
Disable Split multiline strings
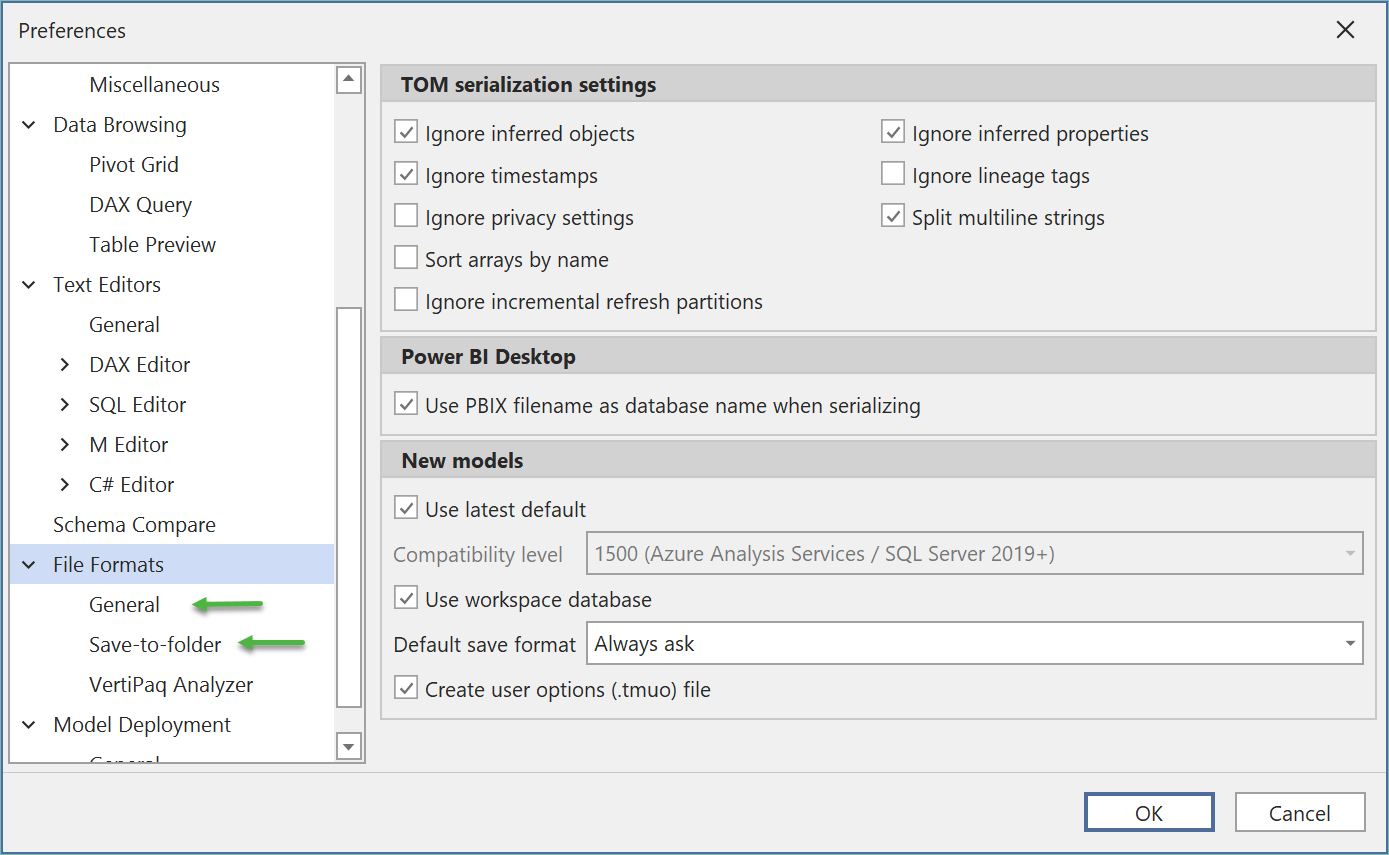(892, 215)
